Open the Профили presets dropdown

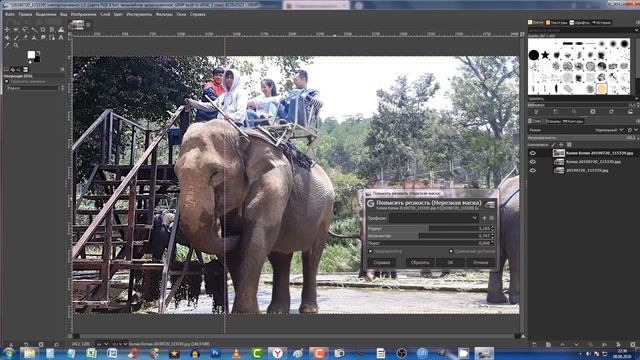pyautogui.click(x=434, y=218)
